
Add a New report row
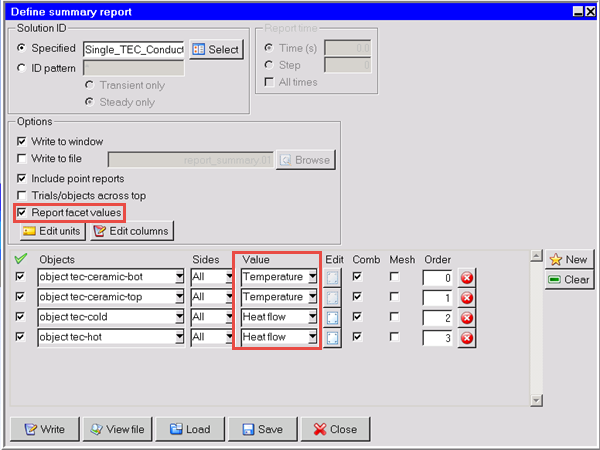(569, 259)
